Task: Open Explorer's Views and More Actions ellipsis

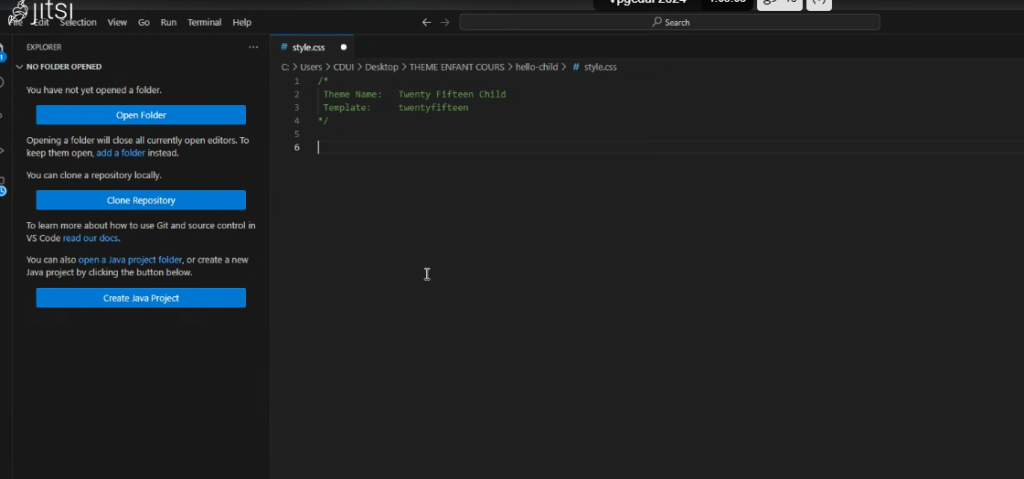Action: pos(253,47)
